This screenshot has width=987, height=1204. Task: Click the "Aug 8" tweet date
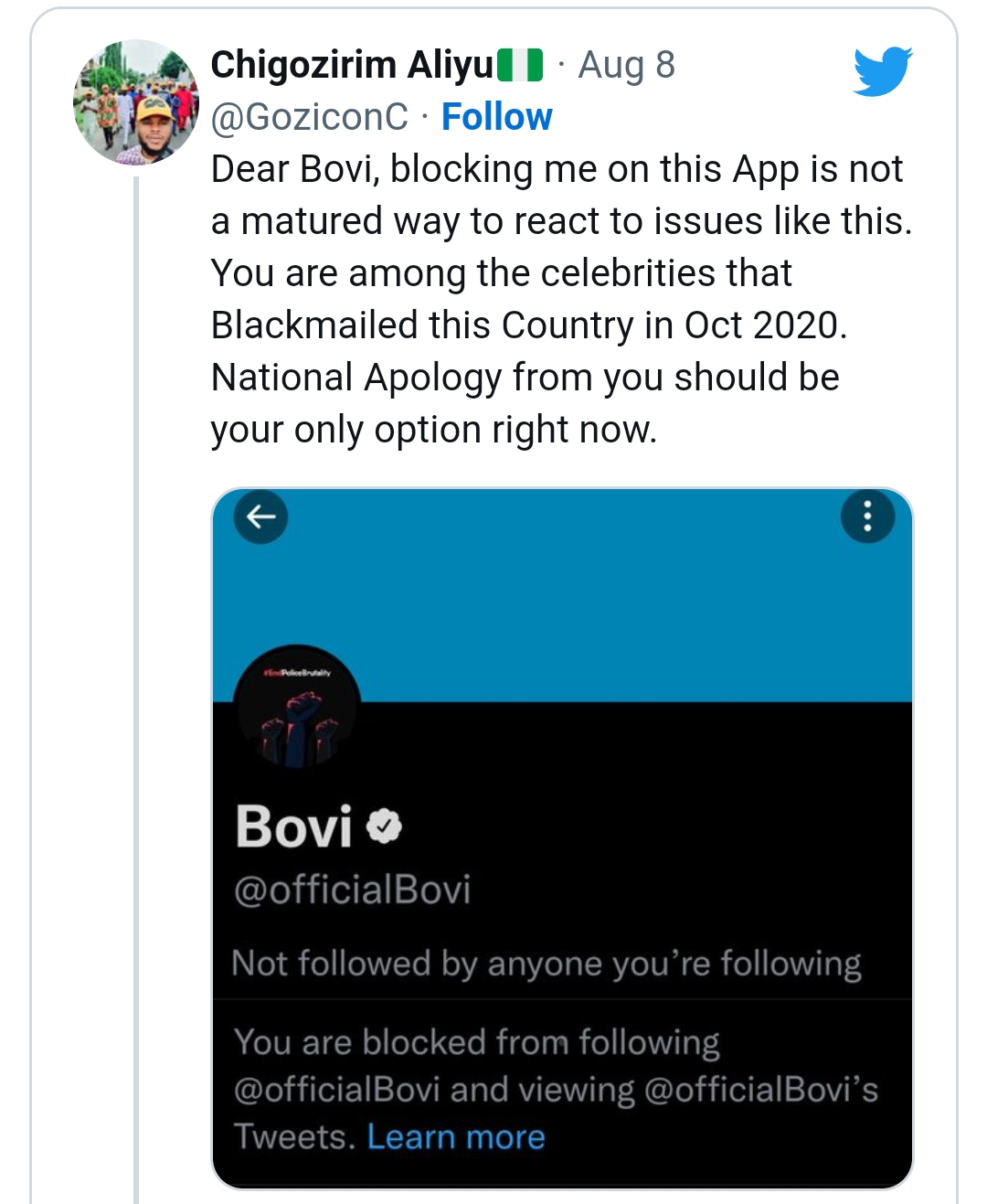coord(626,65)
